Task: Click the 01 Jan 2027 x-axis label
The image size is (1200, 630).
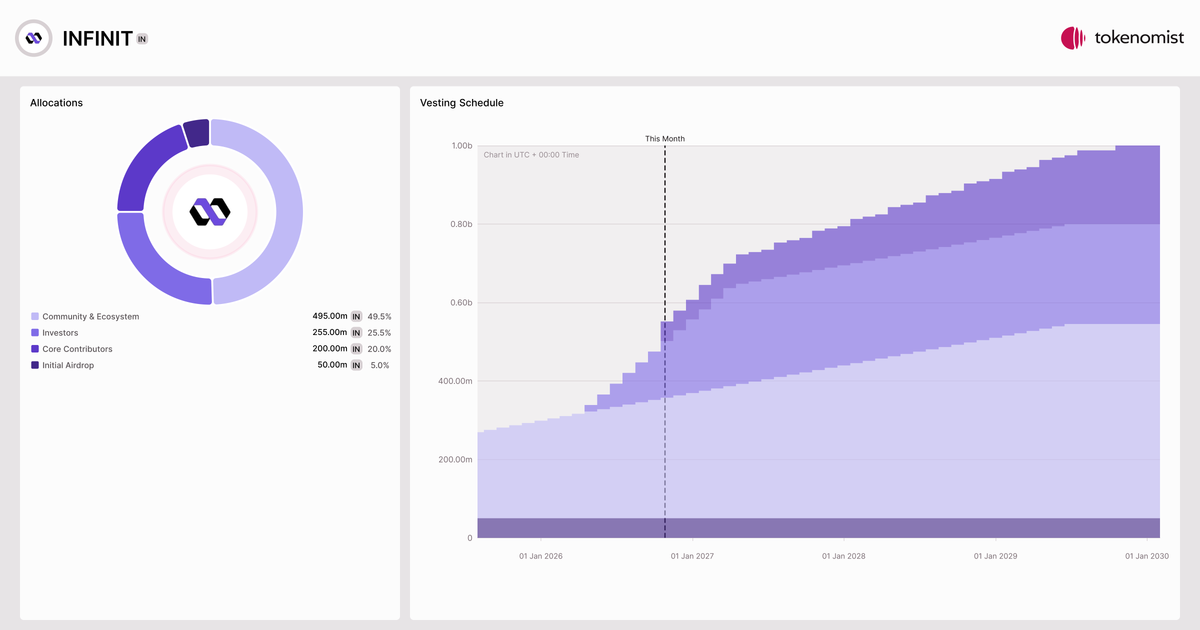Action: pos(692,556)
